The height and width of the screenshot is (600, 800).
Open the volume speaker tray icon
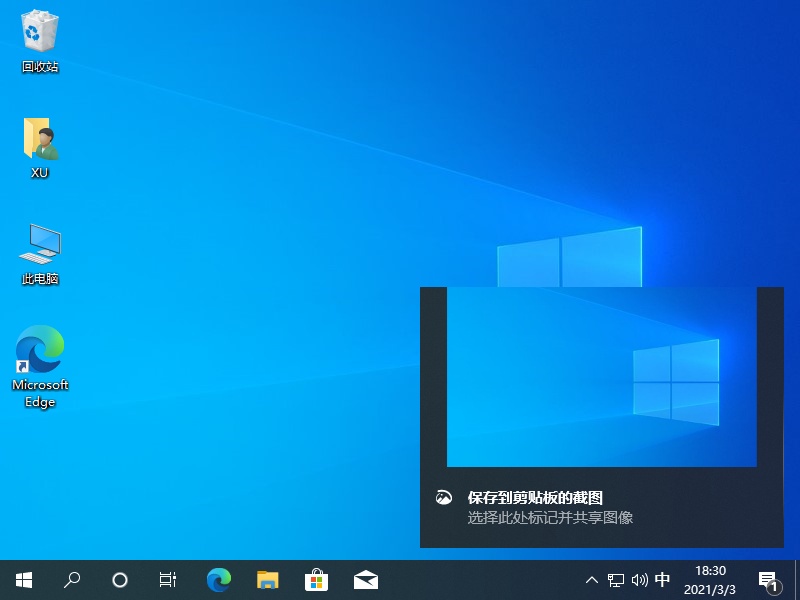[639, 580]
